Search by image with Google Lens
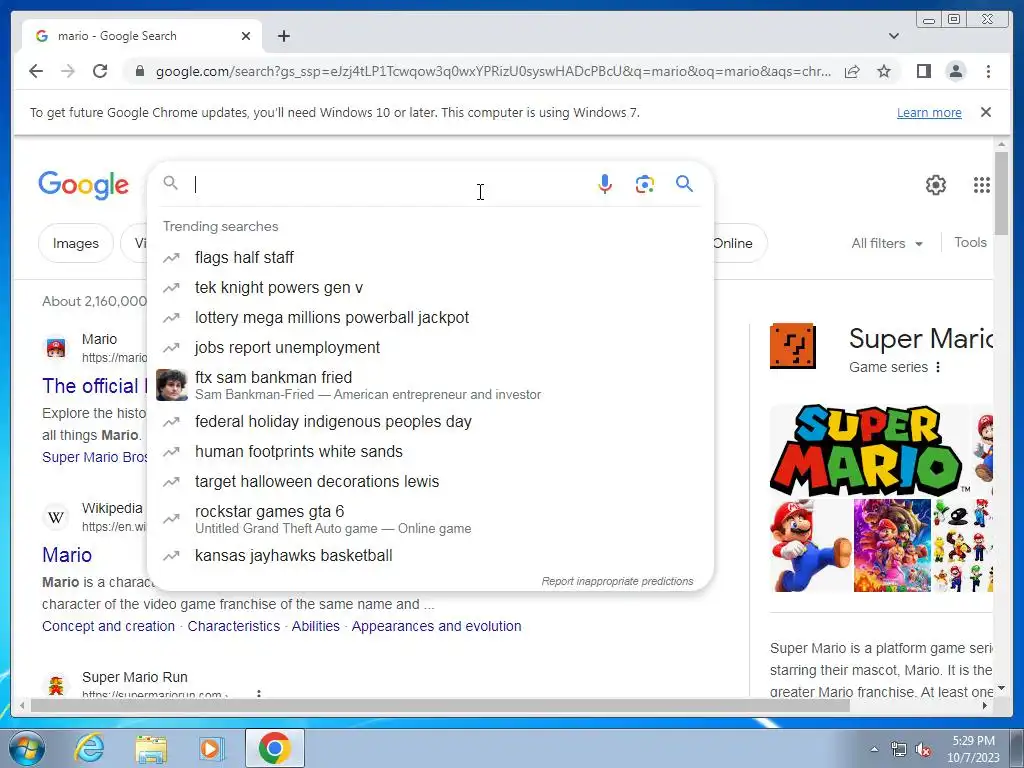The image size is (1024, 768). (645, 184)
